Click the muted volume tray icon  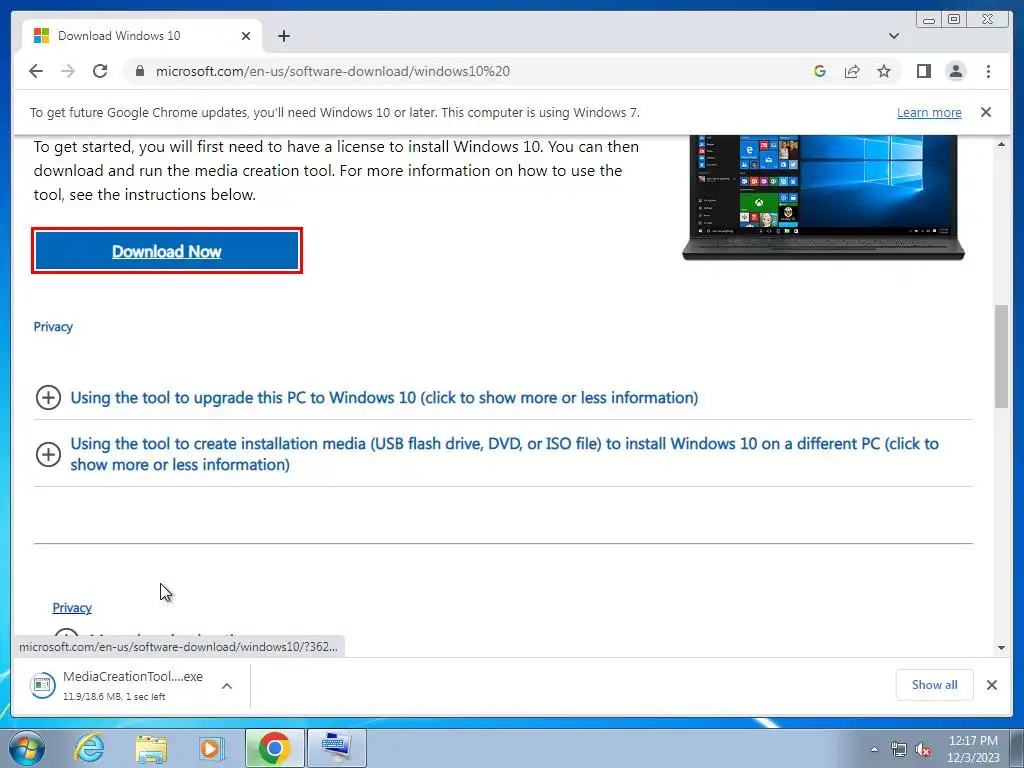[923, 749]
